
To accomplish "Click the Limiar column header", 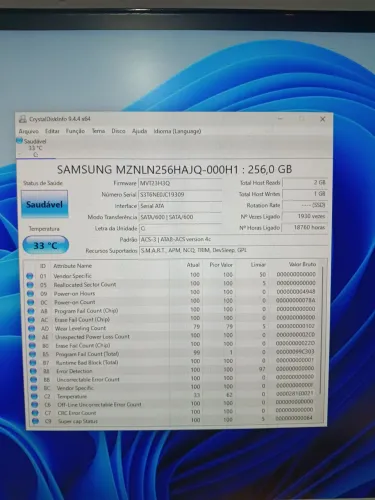I will (x=258, y=265).
